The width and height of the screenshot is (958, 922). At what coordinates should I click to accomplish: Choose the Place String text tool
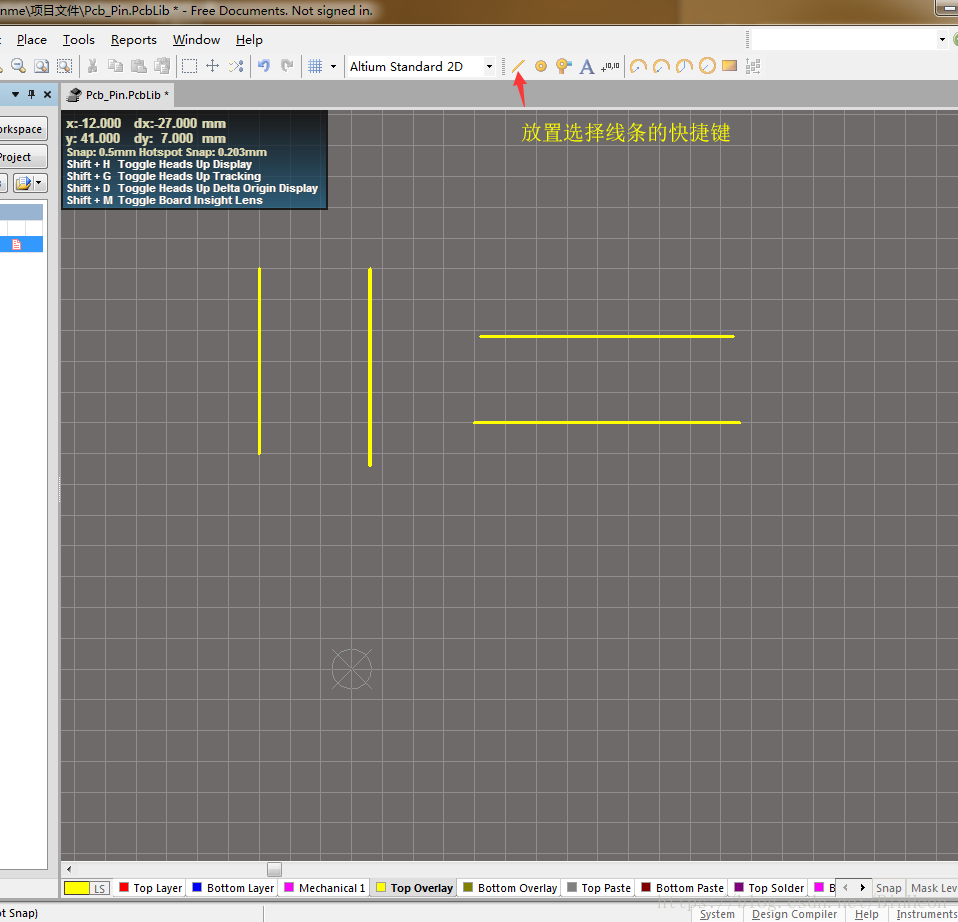587,67
